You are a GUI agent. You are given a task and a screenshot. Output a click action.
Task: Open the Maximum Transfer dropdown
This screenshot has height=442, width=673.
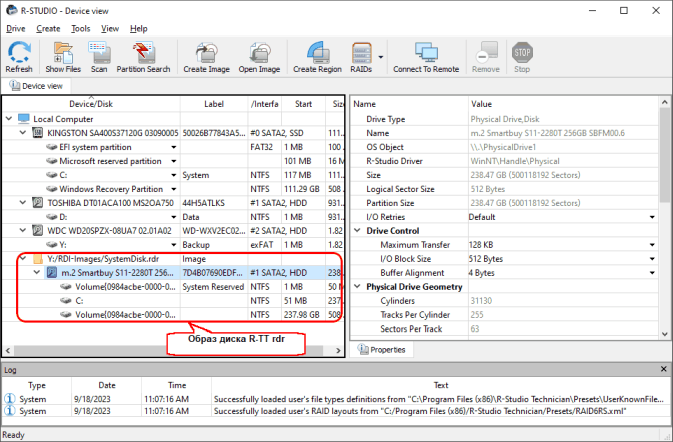[652, 245]
